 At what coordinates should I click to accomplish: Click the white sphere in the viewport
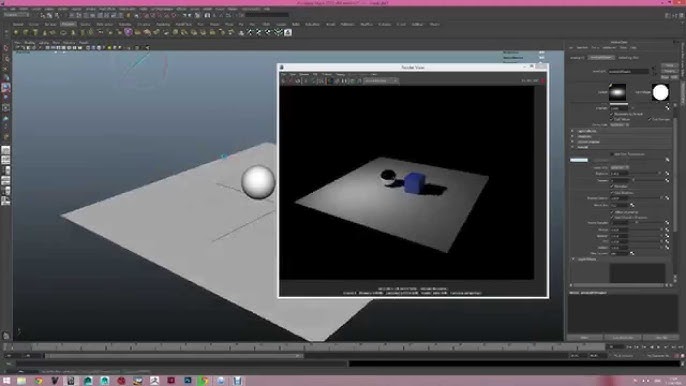(258, 182)
